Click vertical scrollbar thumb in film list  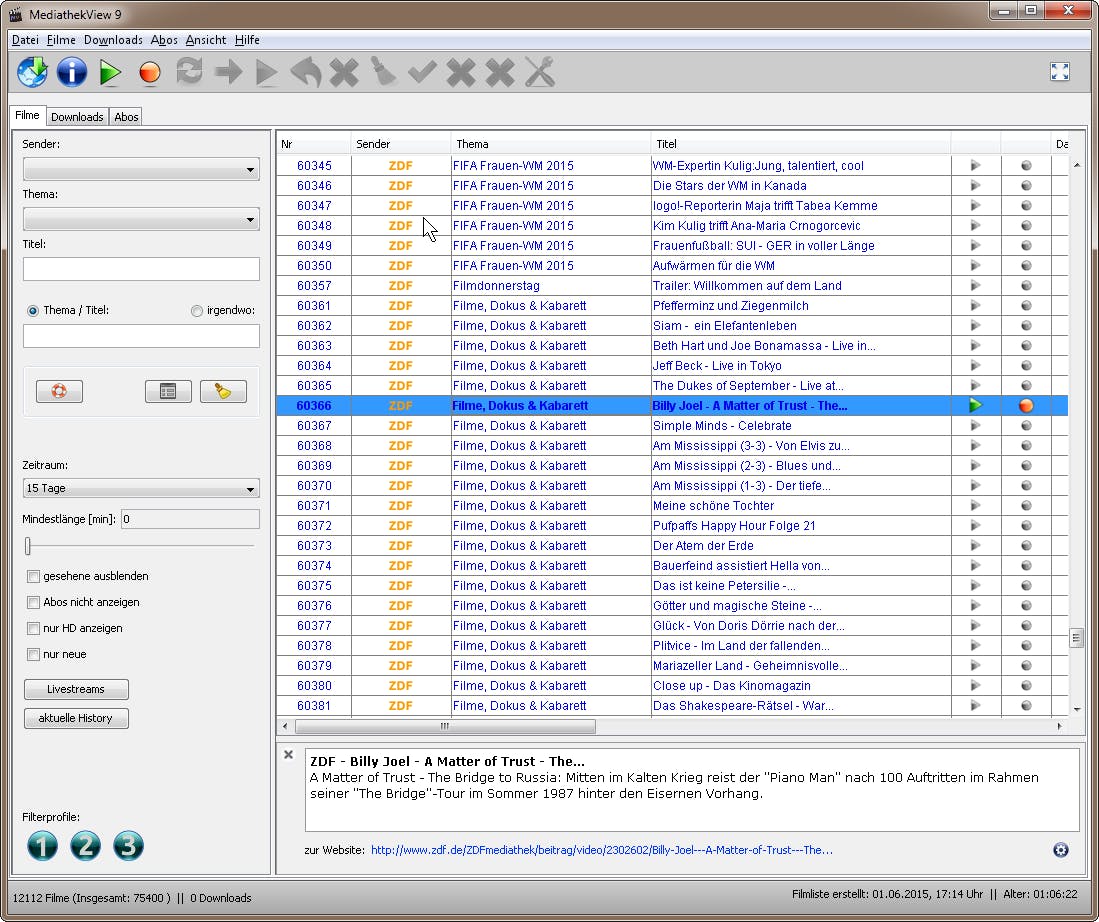(1076, 637)
